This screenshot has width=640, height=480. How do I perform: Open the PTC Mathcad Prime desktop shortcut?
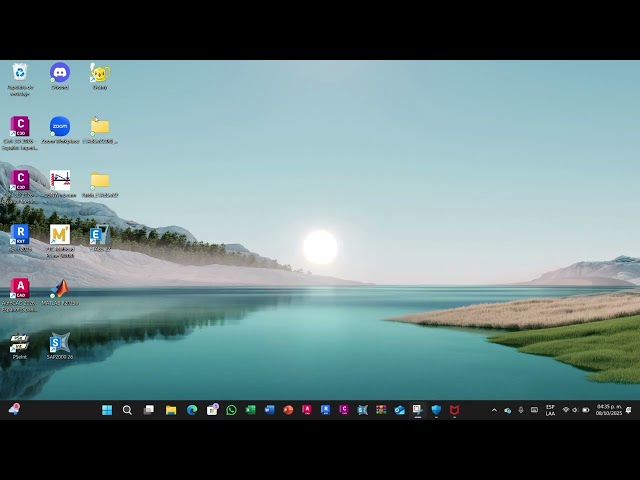tap(60, 241)
